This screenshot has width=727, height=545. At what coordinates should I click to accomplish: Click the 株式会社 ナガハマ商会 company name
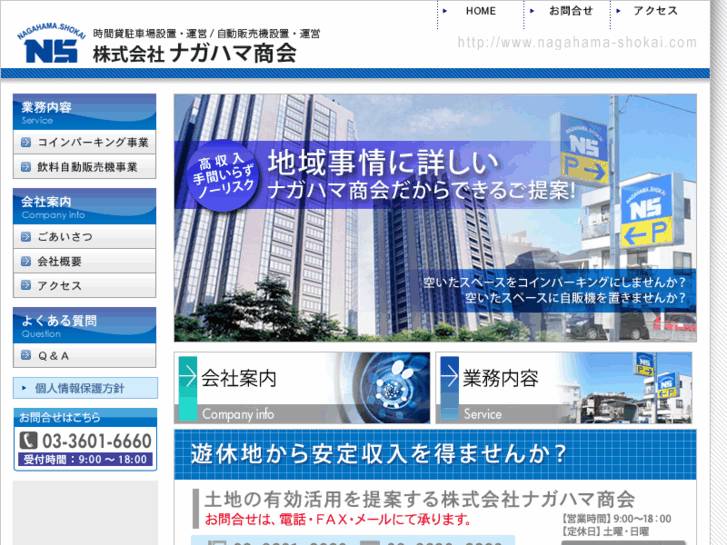click(194, 53)
